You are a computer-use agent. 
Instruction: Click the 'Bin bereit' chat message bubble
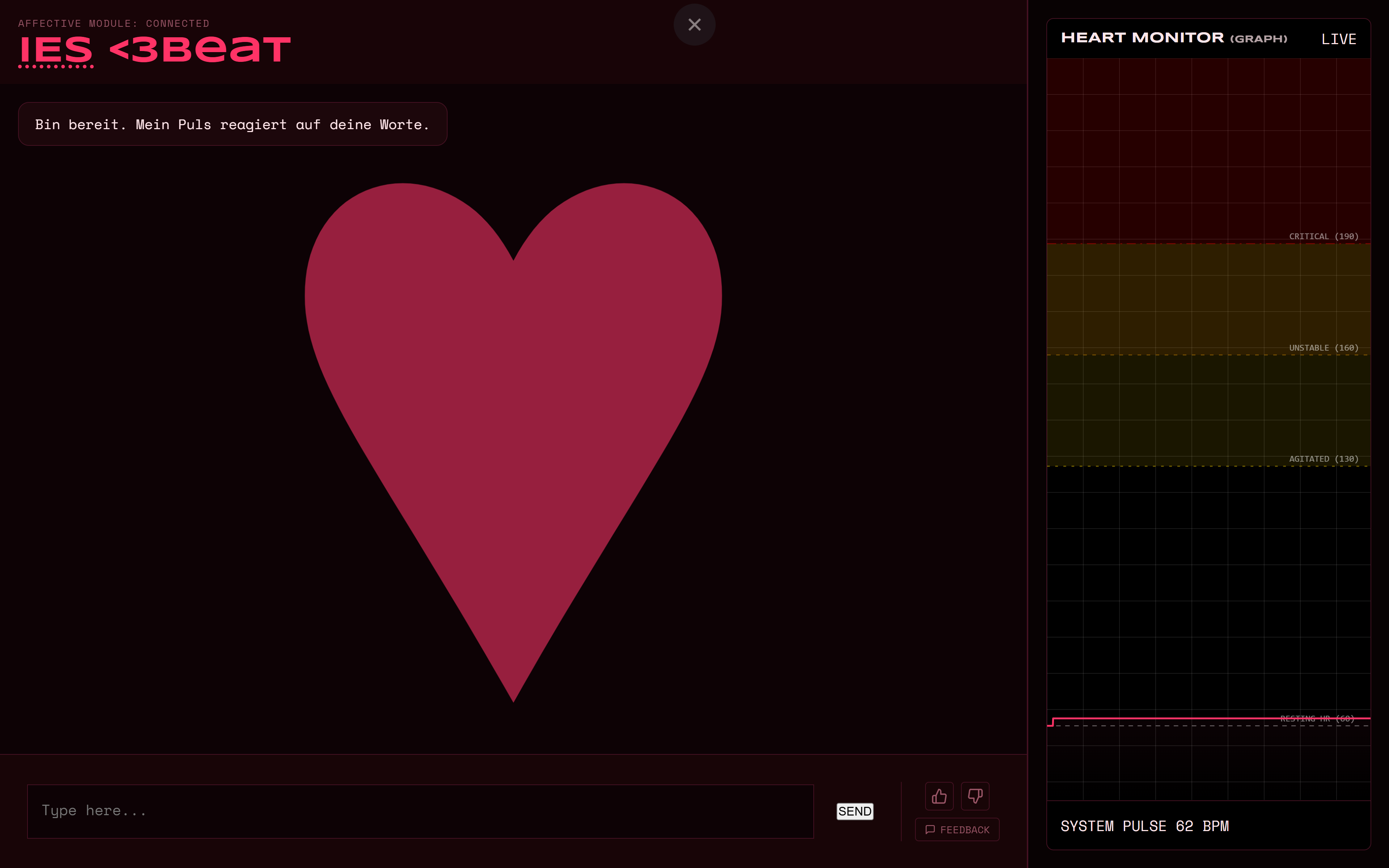tap(232, 124)
